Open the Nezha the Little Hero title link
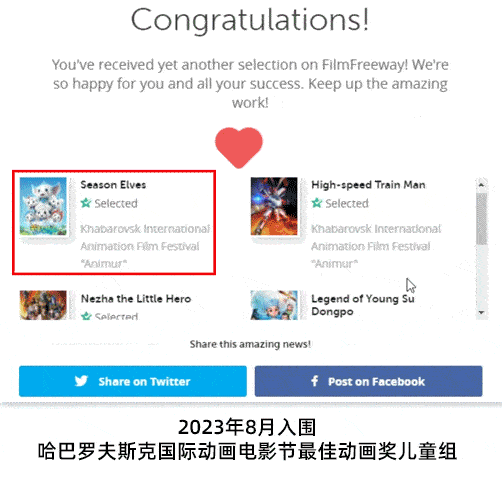 pyautogui.click(x=136, y=298)
